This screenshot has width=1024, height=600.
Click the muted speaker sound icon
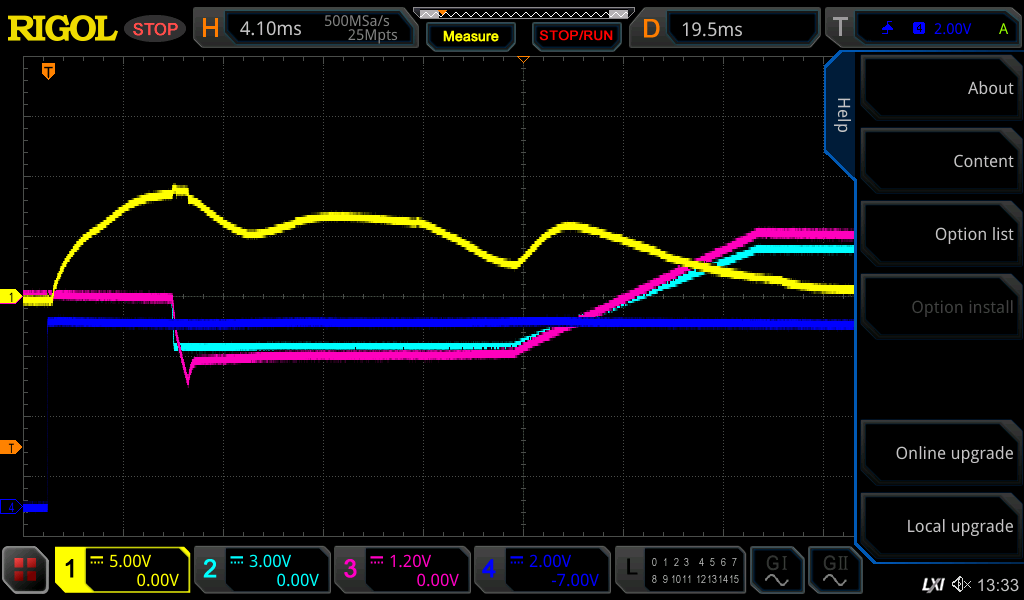962,584
